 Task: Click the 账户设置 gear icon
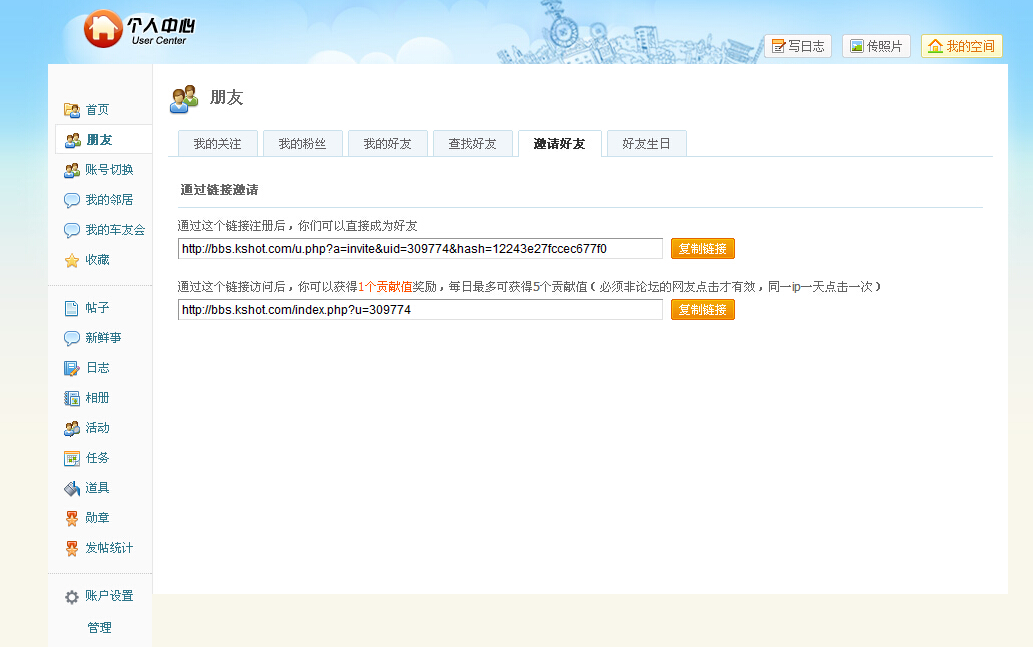tap(71, 597)
